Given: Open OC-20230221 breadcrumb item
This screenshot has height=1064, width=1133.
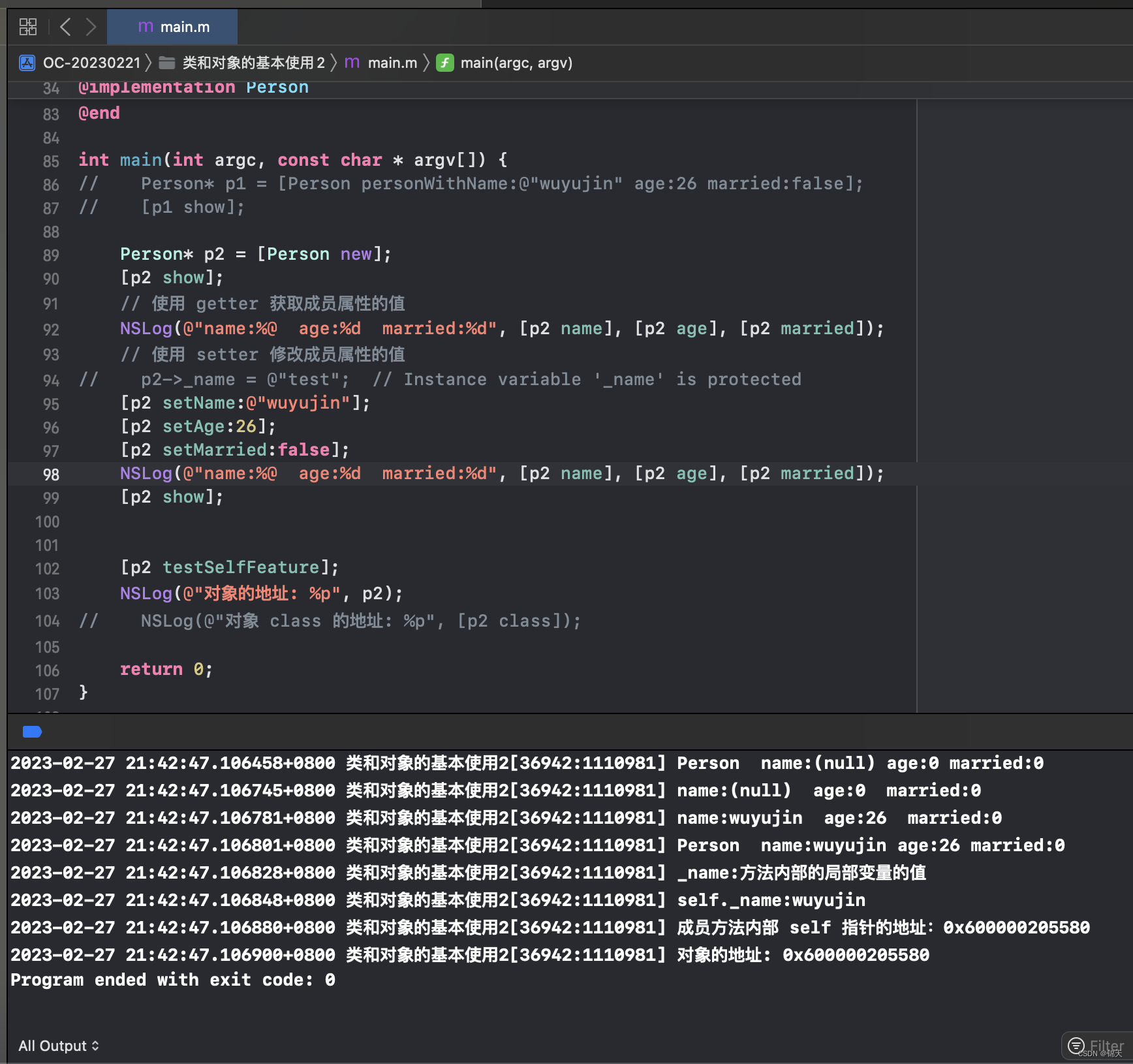Looking at the screenshot, I should tap(91, 63).
